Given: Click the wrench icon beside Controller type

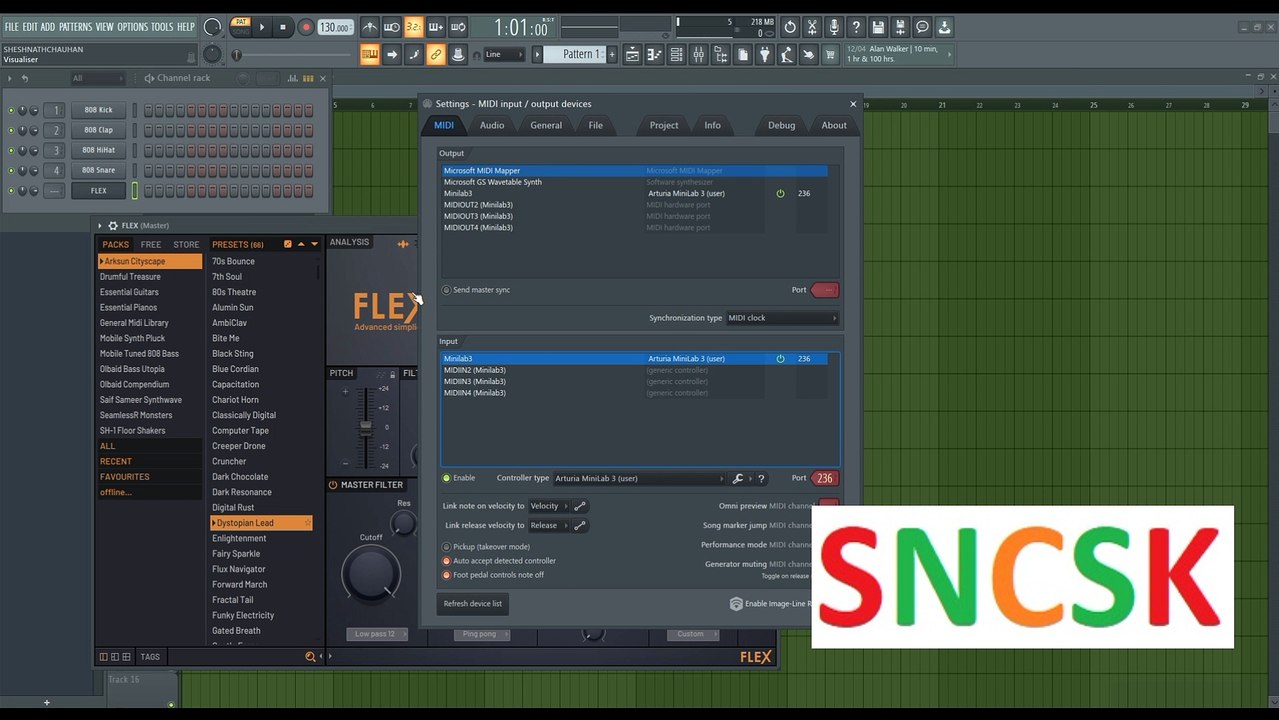Looking at the screenshot, I should point(737,479).
